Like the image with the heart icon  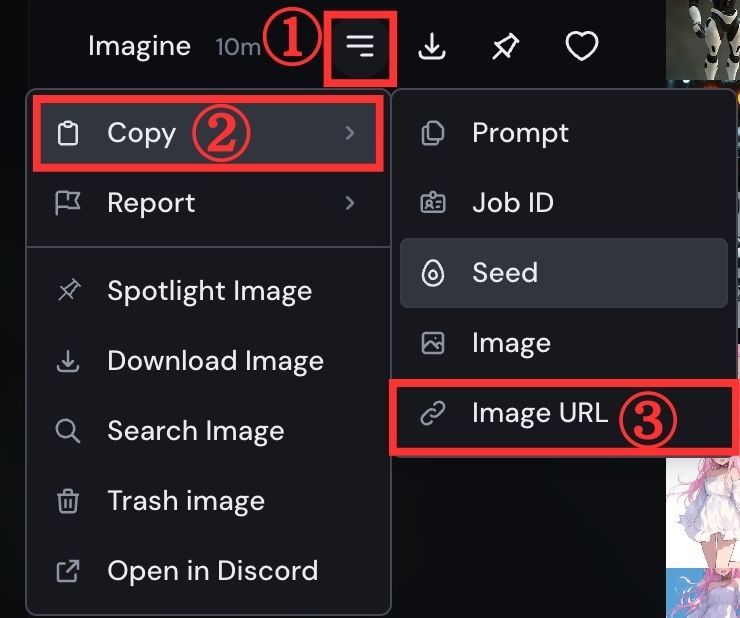click(x=581, y=46)
